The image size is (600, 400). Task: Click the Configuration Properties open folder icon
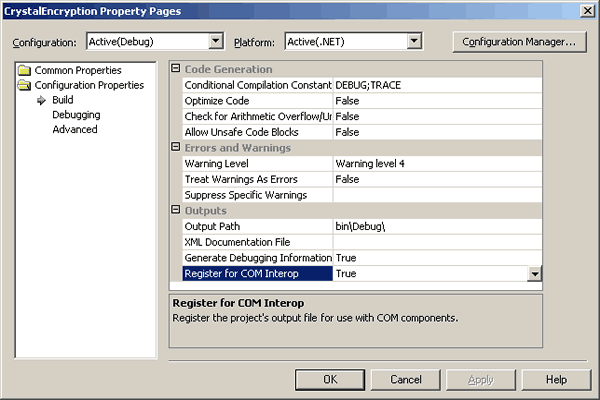(x=24, y=85)
